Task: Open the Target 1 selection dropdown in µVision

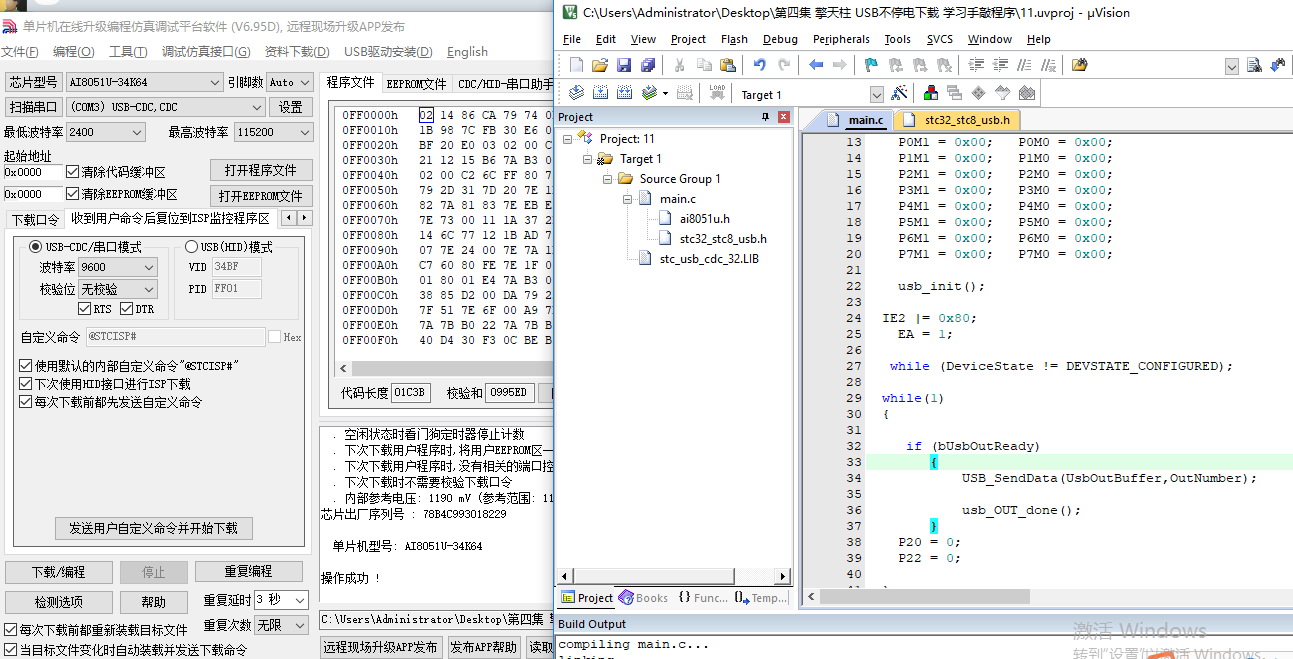Action: (x=876, y=94)
